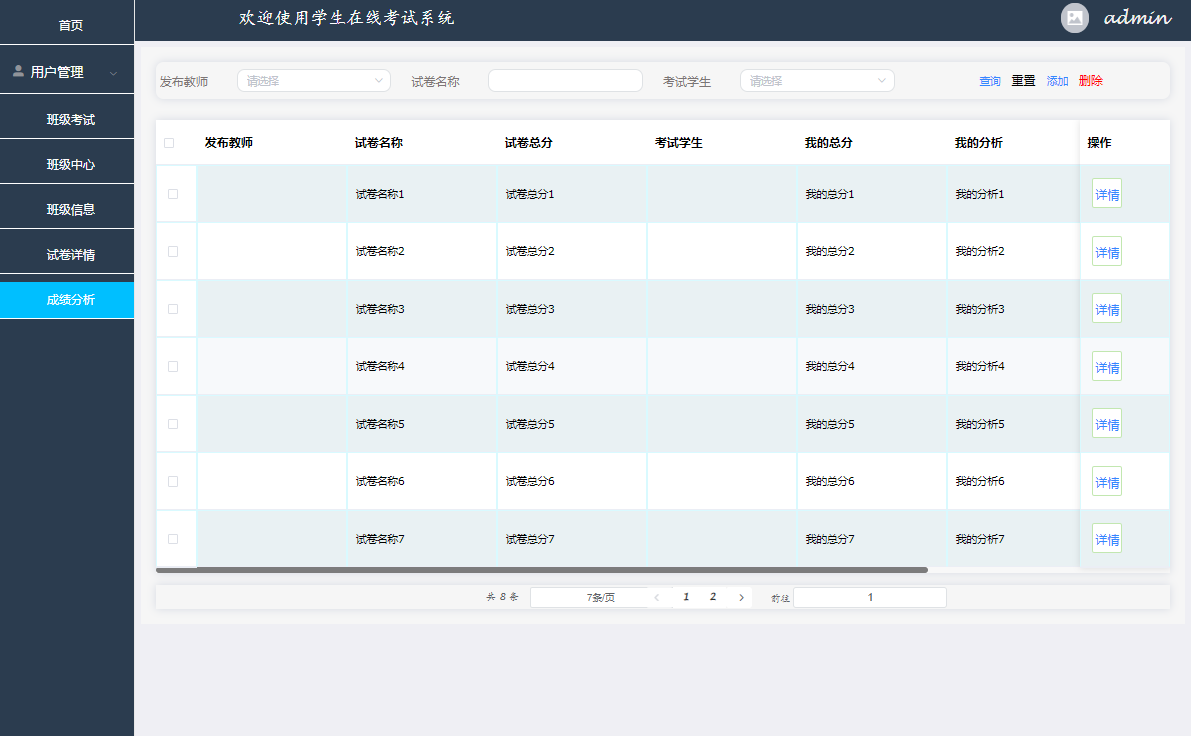Open 详情 for 试卷名称2 row

[1107, 252]
